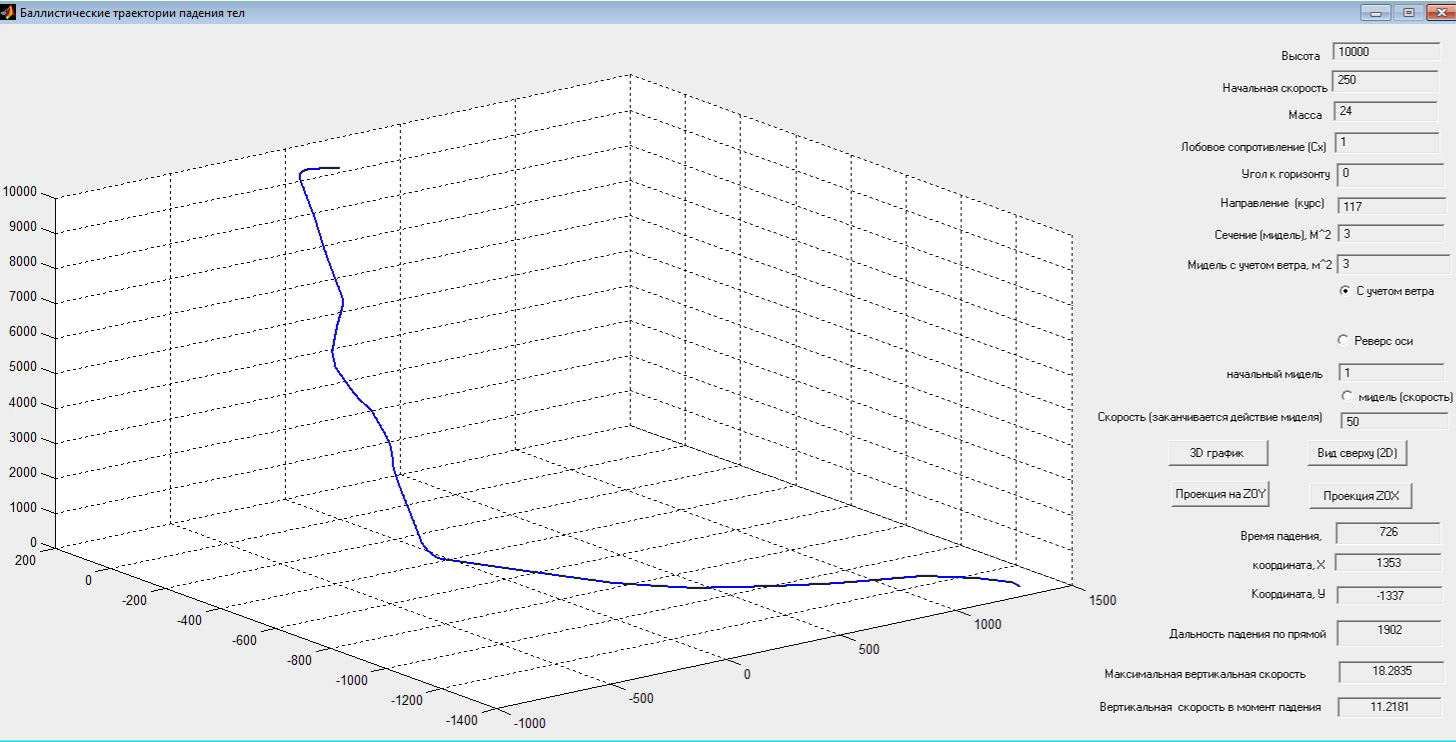Display 'Проекция на Z0Y' plot
Viewport: 1456px width, 742px height.
1221,494
